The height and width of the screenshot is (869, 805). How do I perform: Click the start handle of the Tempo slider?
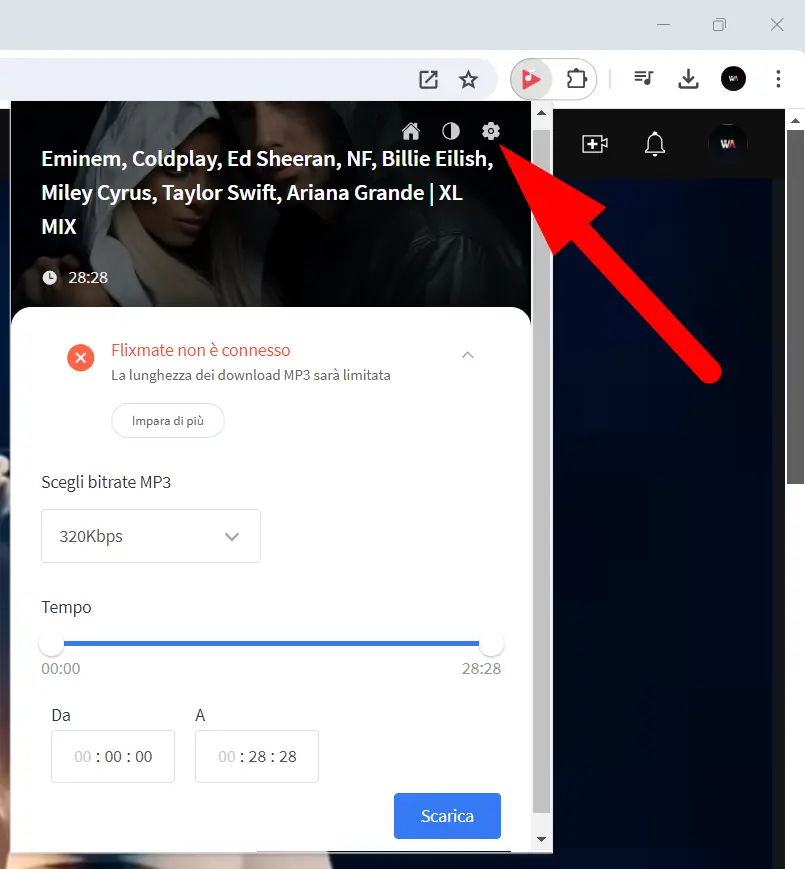pyautogui.click(x=52, y=643)
